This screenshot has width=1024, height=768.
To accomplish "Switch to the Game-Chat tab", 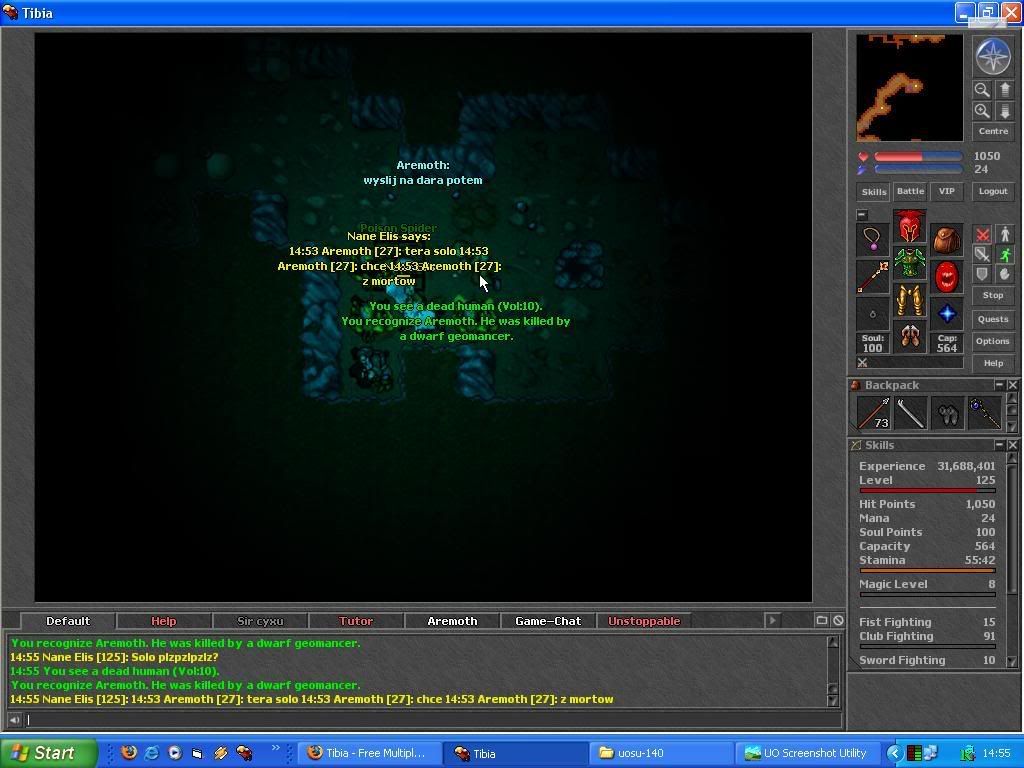I will click(x=548, y=621).
